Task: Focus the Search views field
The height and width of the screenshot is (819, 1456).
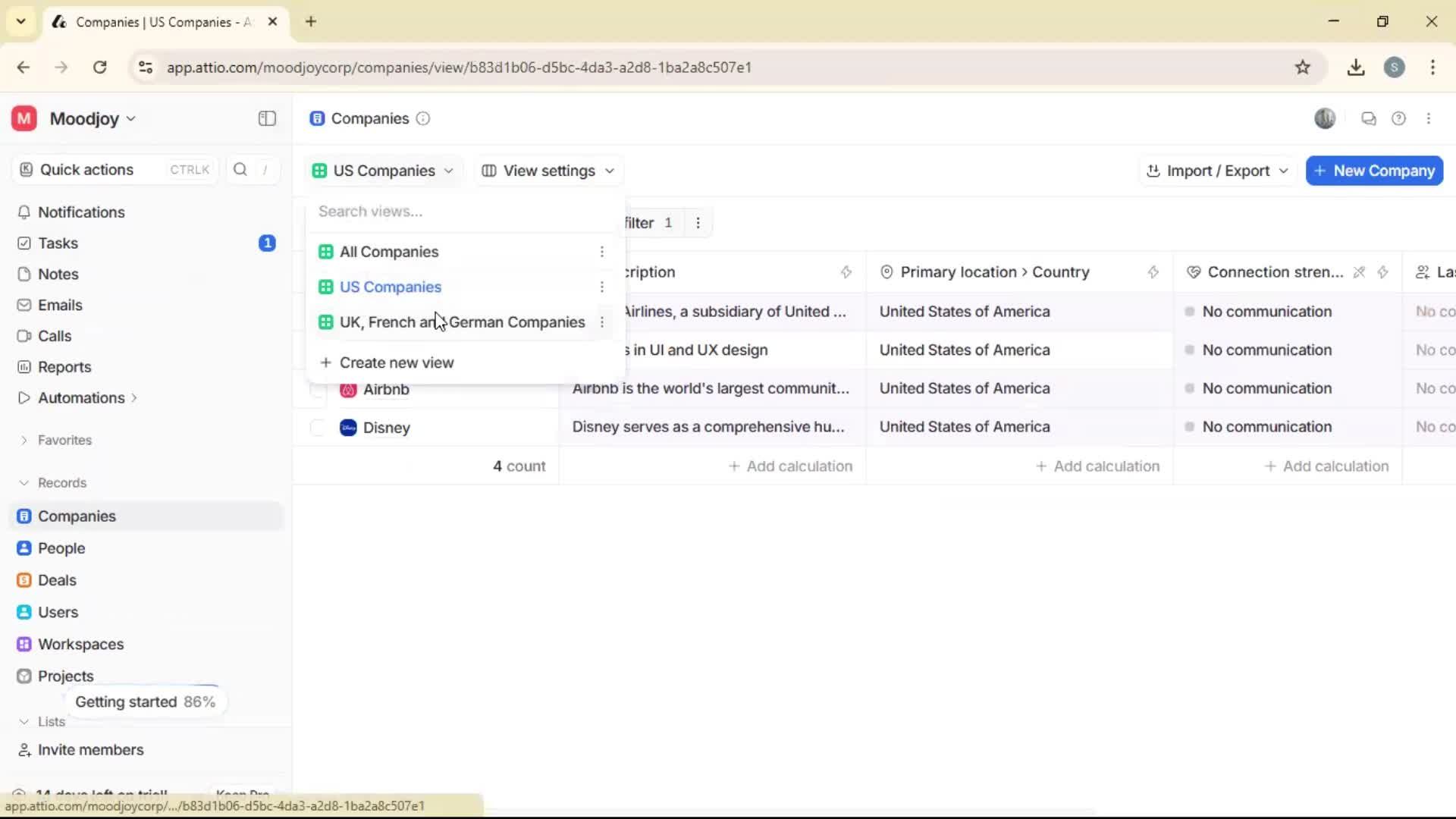Action: [x=464, y=212]
